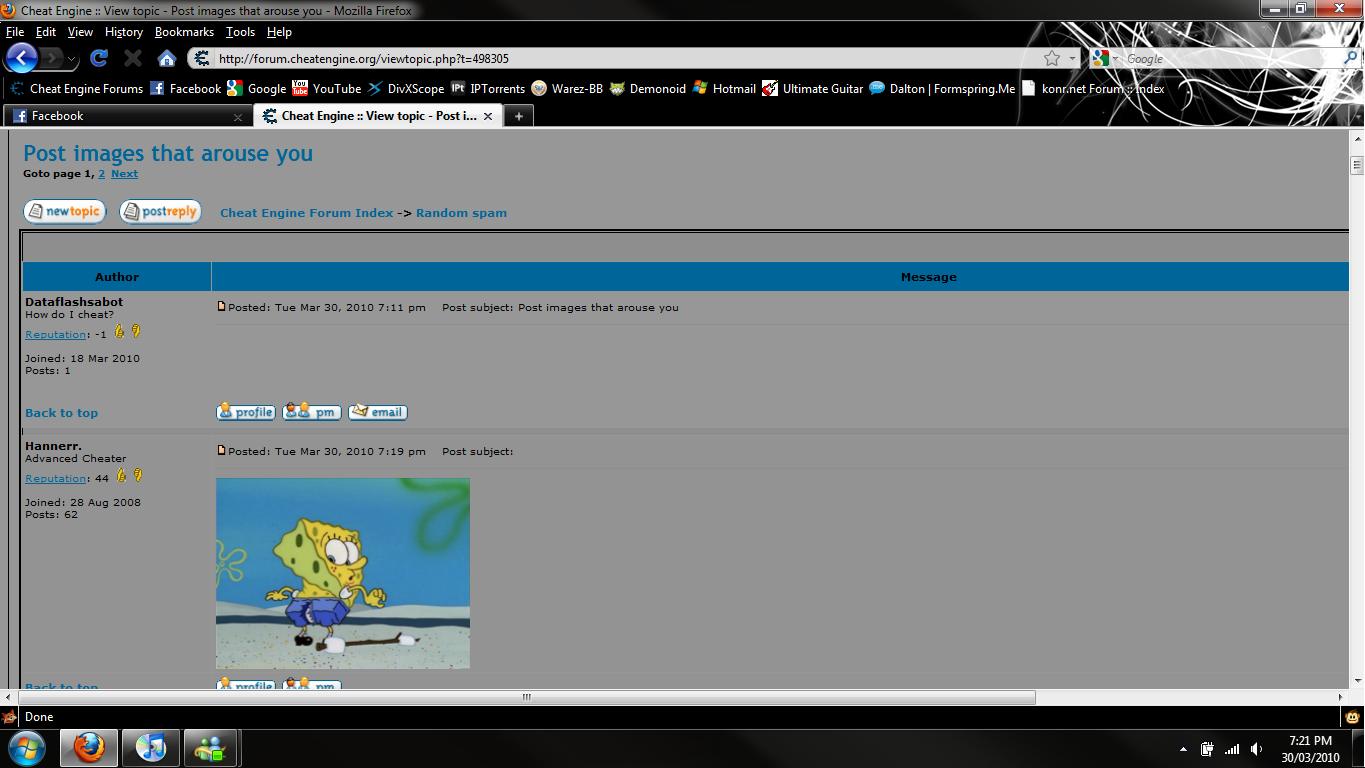Email Dataflashsabot via the email button
The height and width of the screenshot is (768, 1365).
pos(378,412)
